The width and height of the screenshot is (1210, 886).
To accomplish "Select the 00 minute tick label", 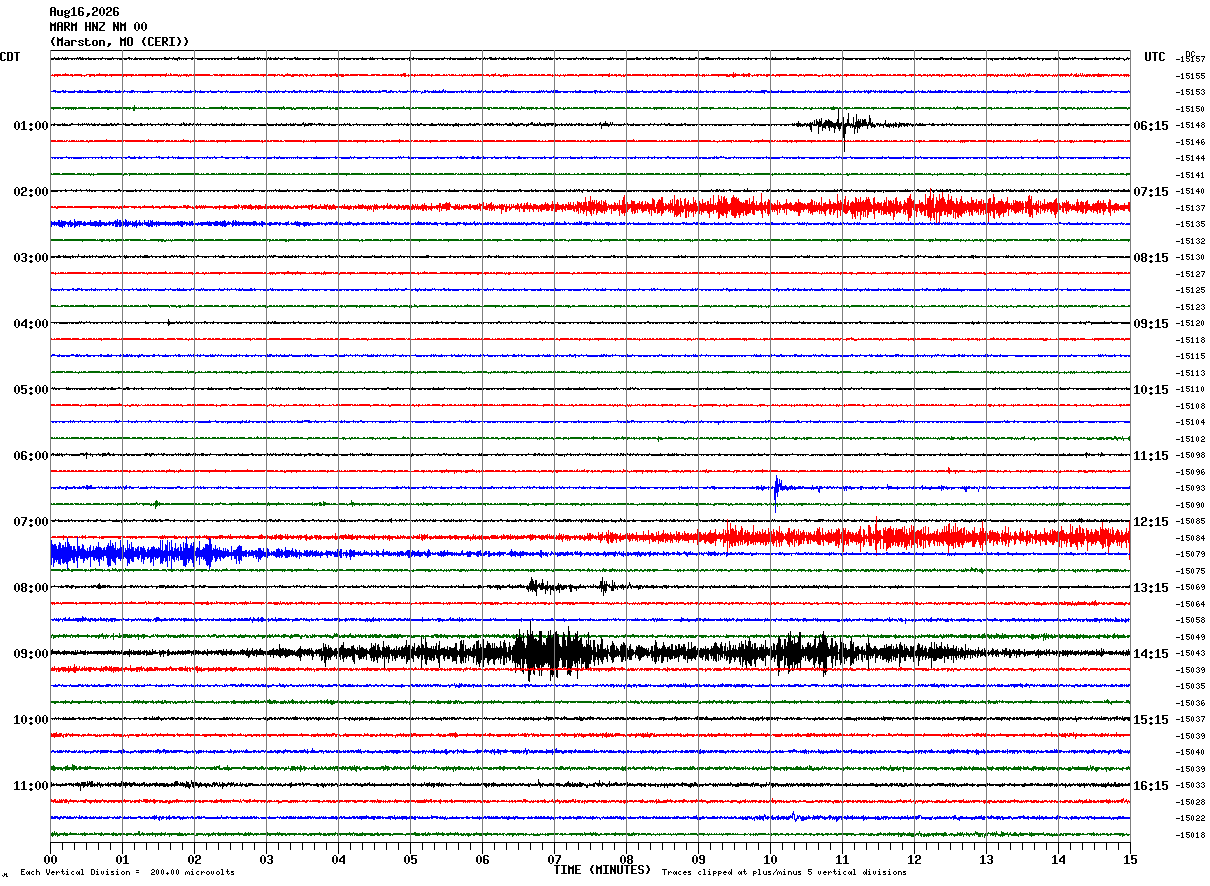I will 50,859.
